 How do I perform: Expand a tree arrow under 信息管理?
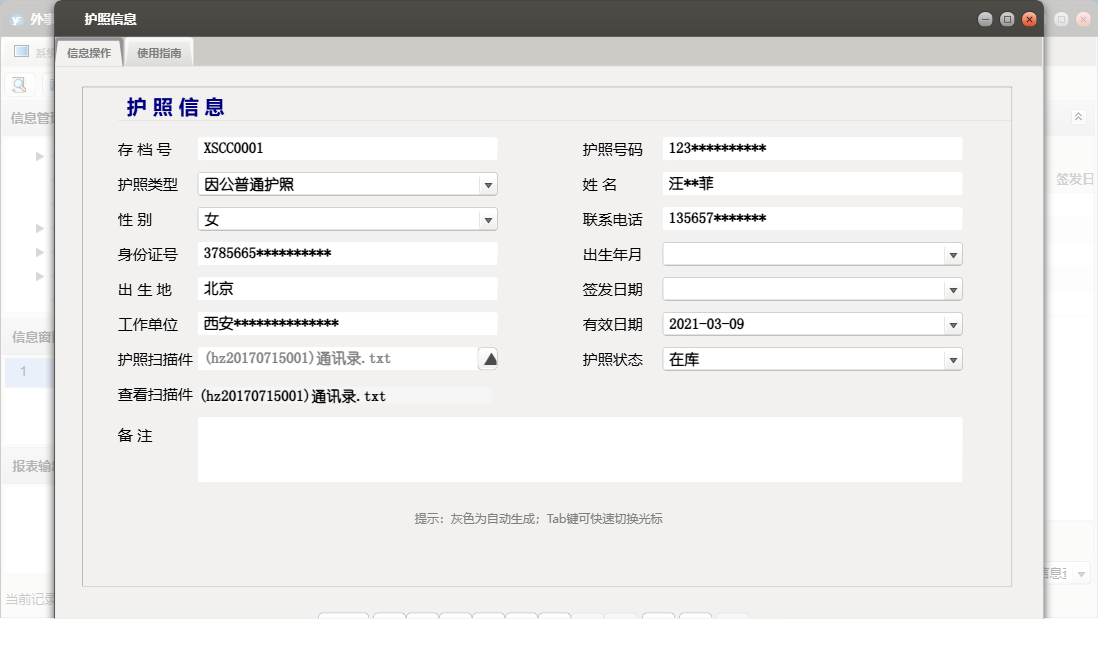38,156
